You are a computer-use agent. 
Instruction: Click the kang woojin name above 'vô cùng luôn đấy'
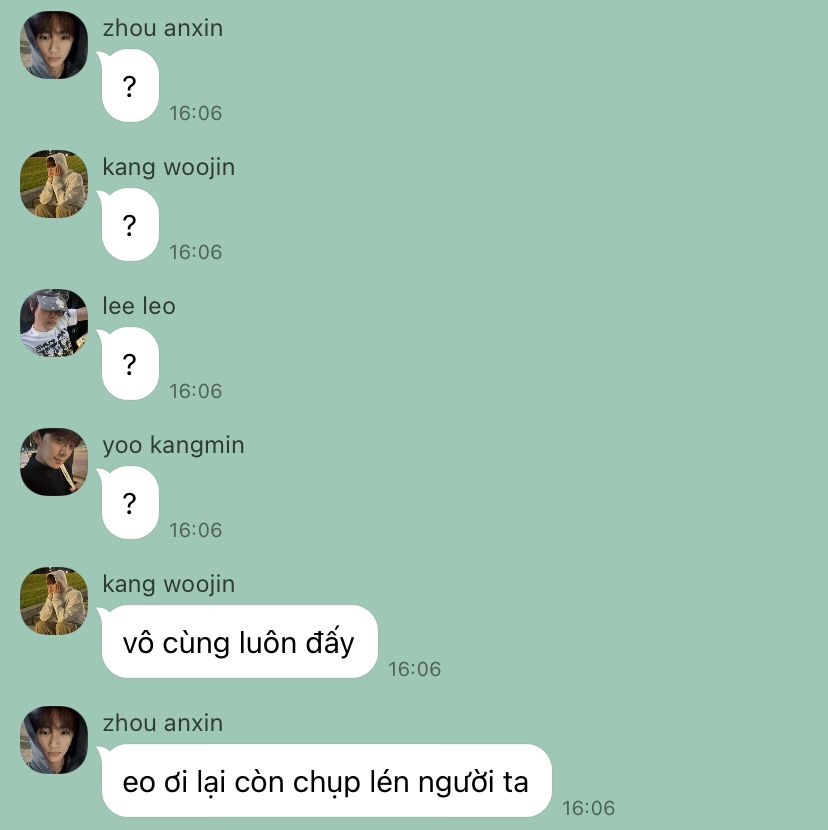(168, 585)
